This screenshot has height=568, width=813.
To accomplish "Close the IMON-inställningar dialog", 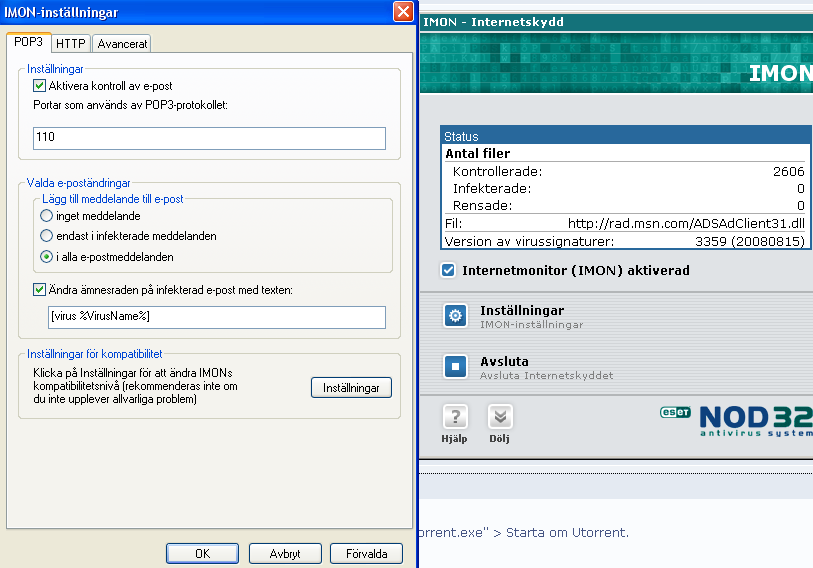I will click(403, 11).
